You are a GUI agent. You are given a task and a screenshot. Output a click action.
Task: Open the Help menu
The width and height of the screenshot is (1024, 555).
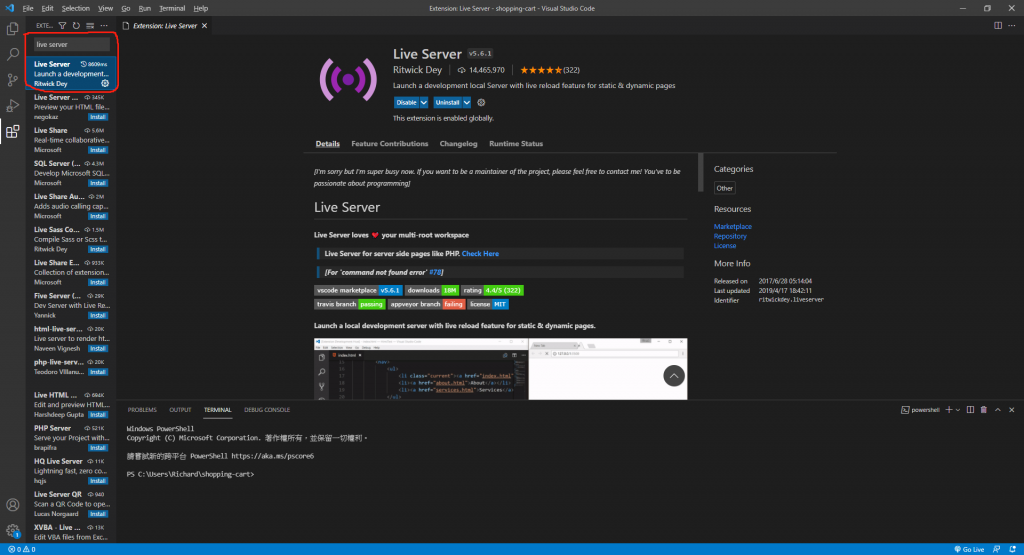(x=201, y=8)
